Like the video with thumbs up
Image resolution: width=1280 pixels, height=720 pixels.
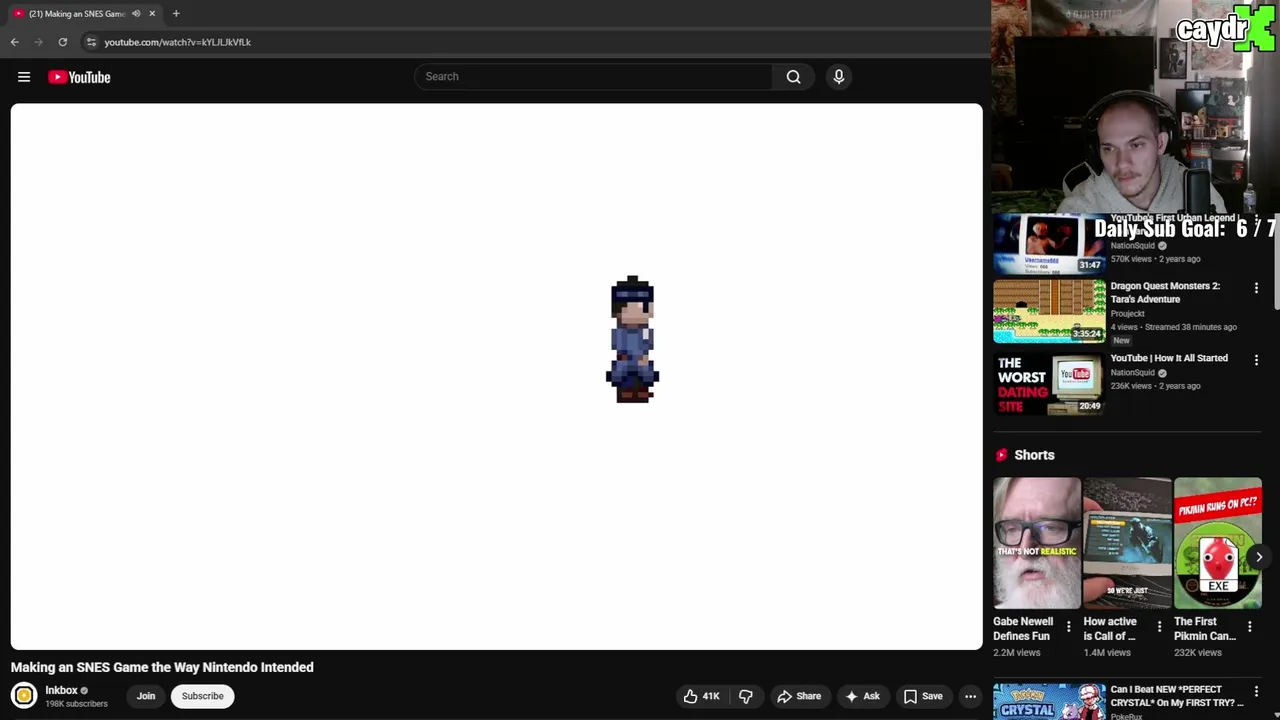click(x=701, y=696)
